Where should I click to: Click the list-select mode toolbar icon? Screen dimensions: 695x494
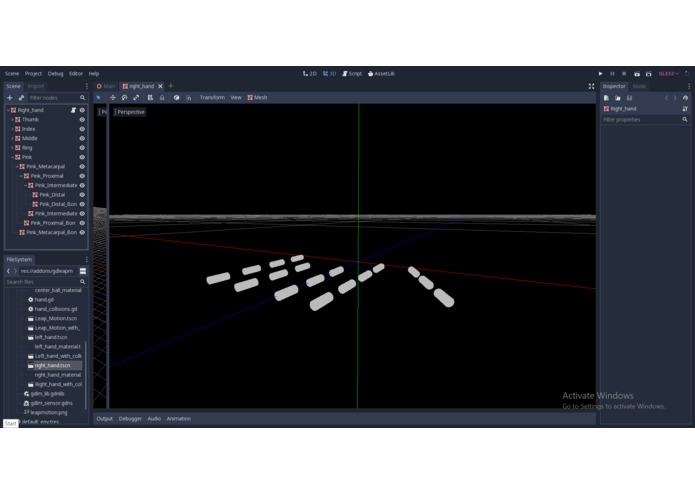click(x=150, y=97)
